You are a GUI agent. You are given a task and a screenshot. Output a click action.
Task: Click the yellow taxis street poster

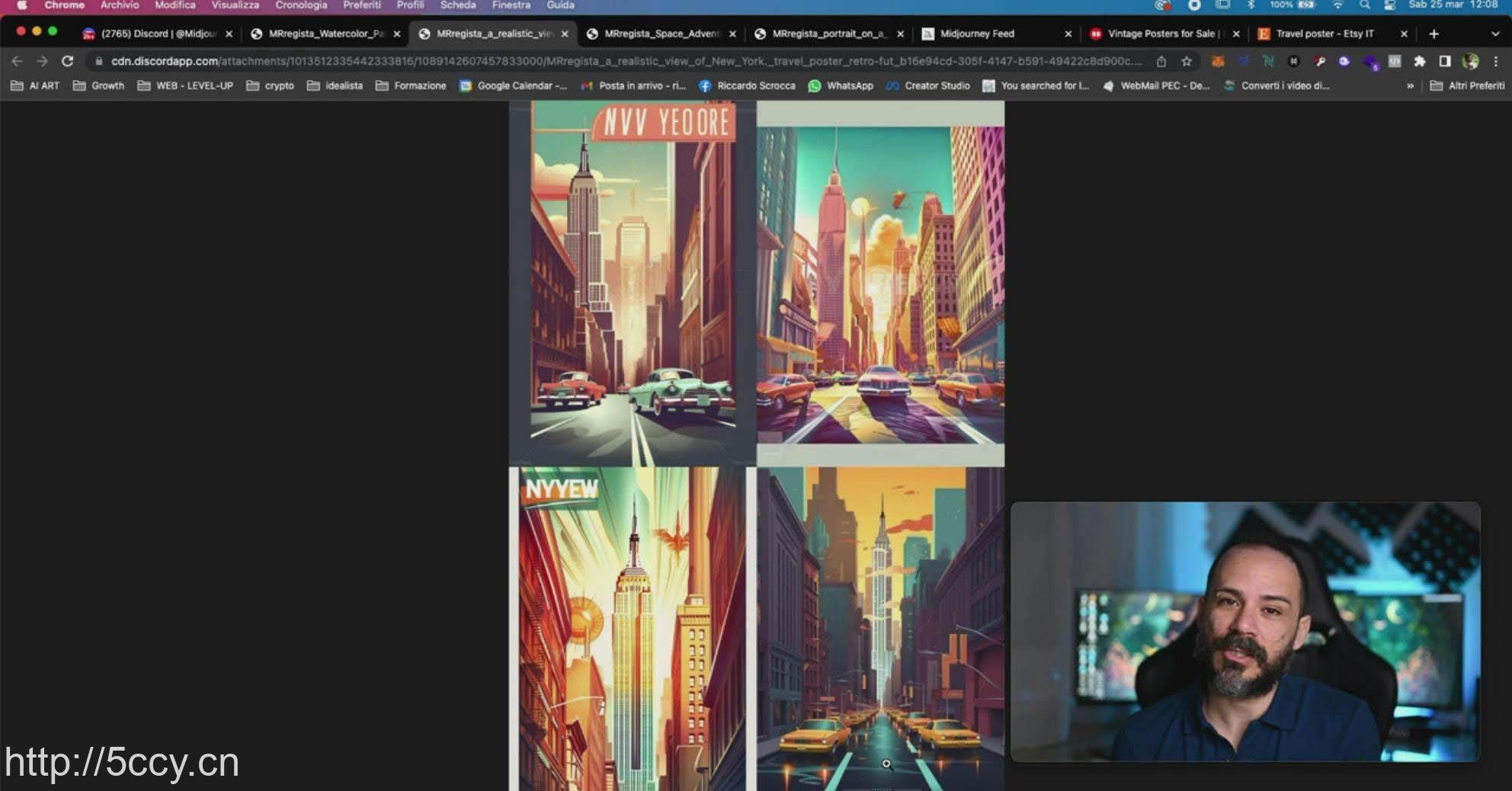[x=881, y=629]
